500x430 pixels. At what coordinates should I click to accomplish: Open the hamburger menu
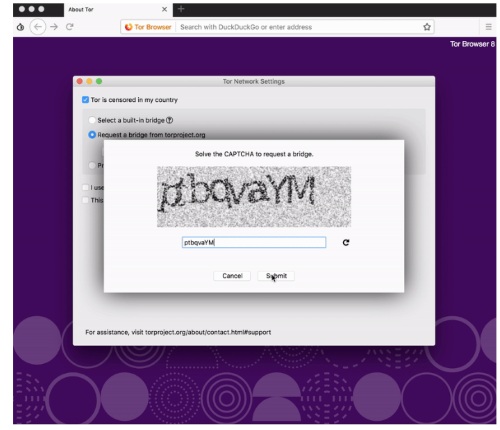(488, 27)
